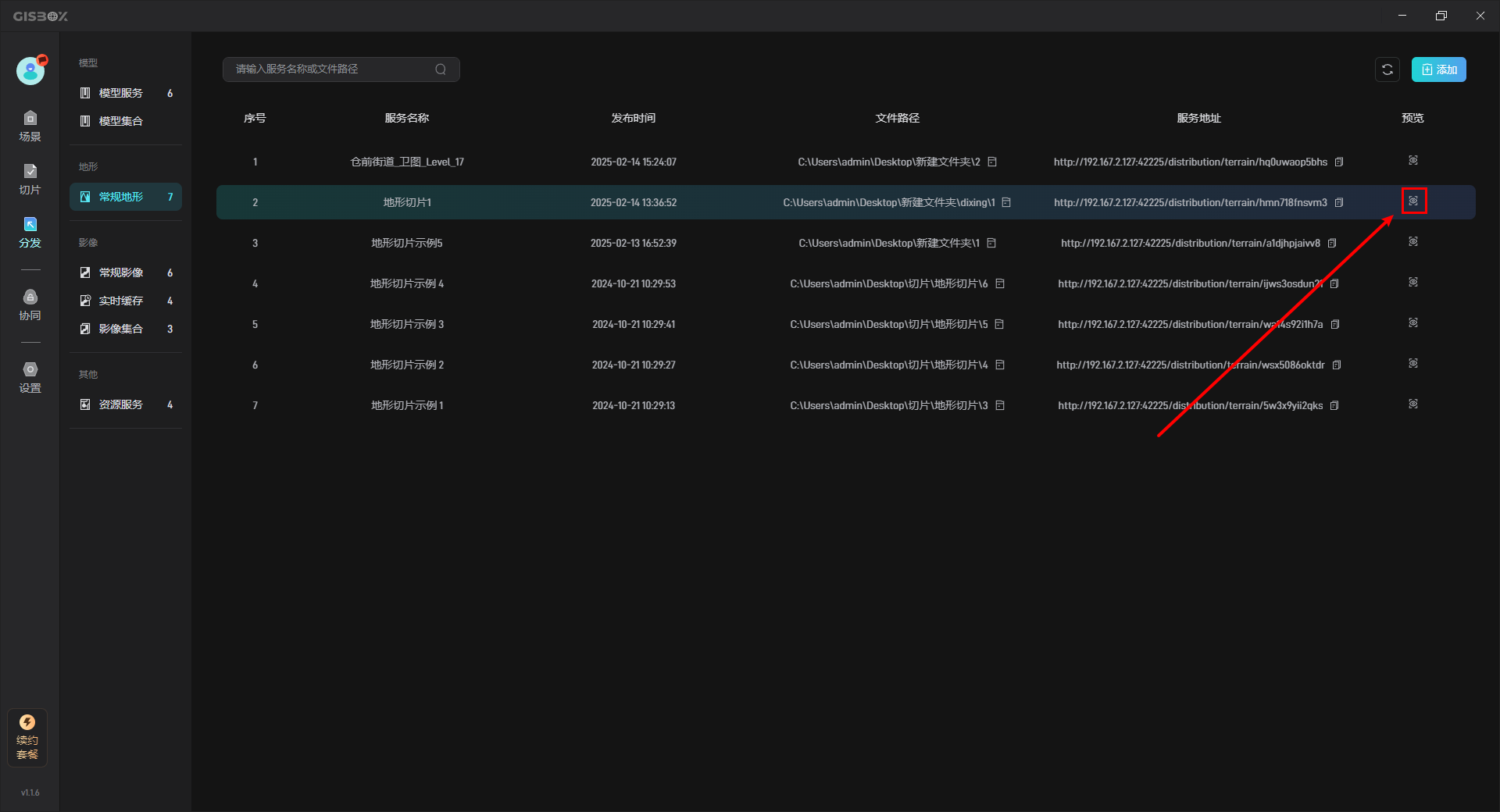
Task: Preview service 地形切片示例 2
Action: point(1413,363)
